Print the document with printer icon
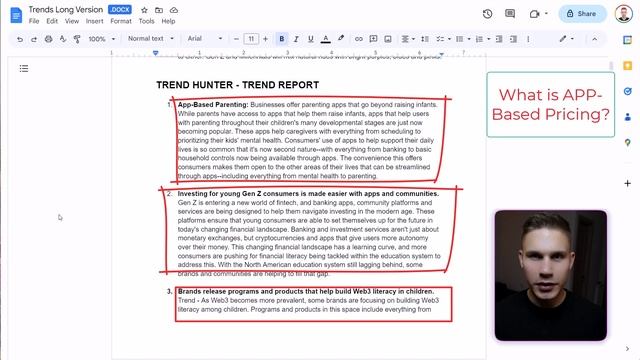 coord(49,39)
